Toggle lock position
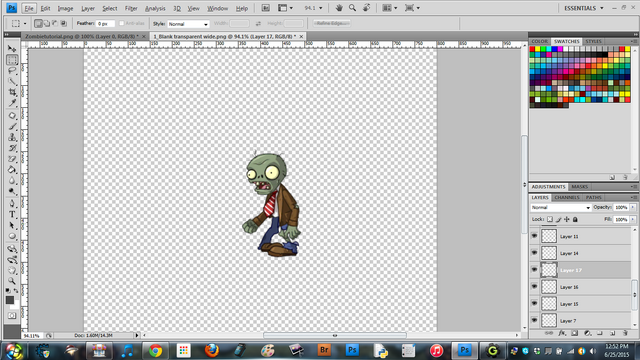 click(567, 219)
